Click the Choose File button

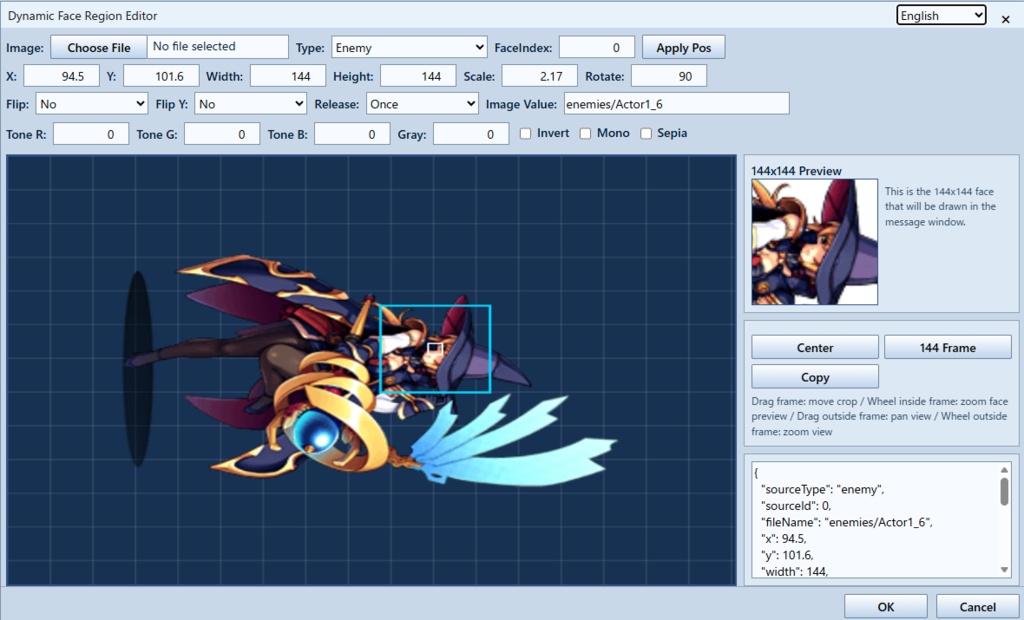click(99, 48)
